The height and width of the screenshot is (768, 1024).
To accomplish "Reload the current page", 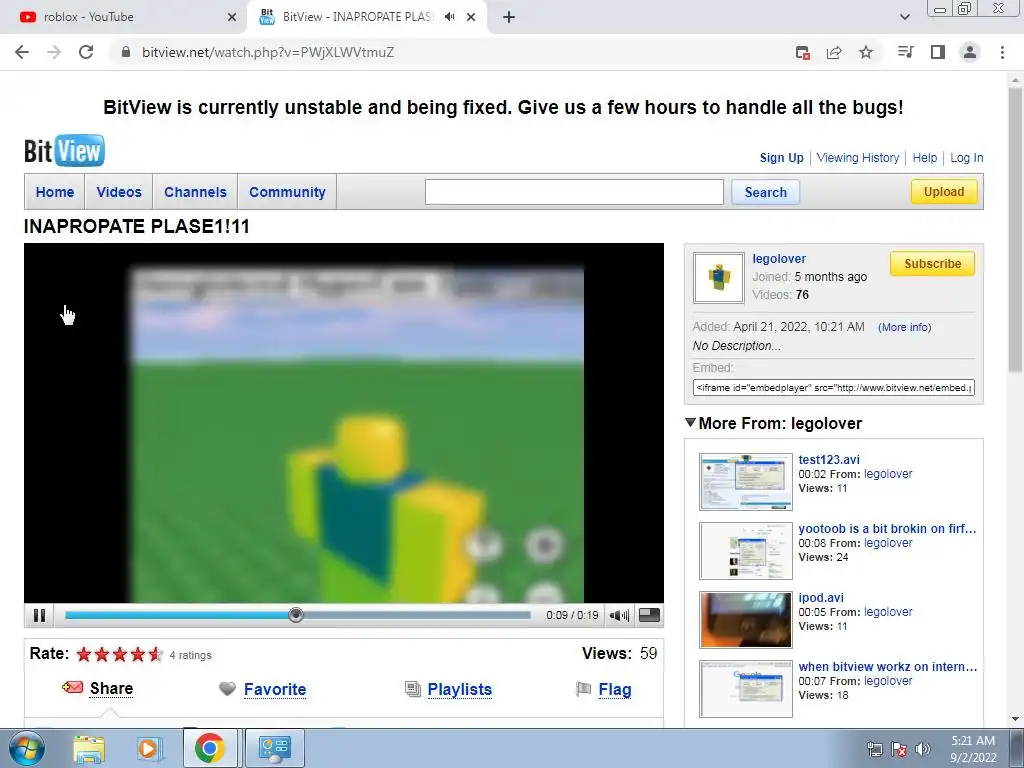I will pyautogui.click(x=86, y=52).
